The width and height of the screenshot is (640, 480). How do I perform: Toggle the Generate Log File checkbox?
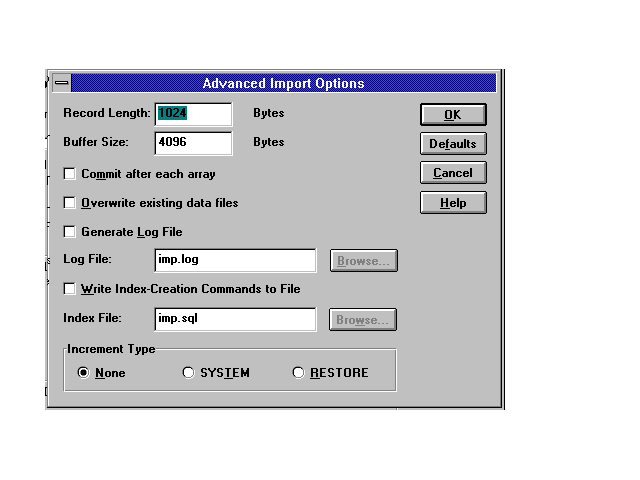pos(70,232)
